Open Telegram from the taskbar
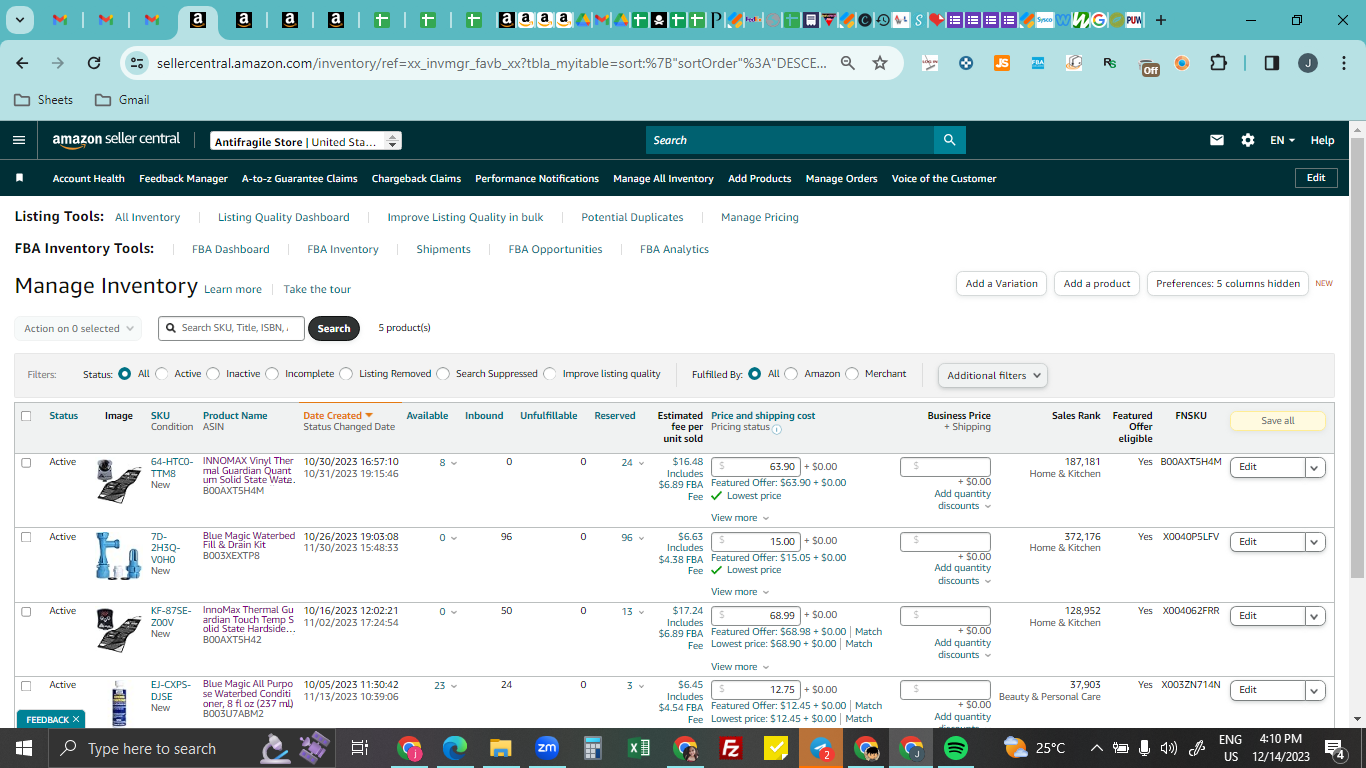 pyautogui.click(x=821, y=748)
